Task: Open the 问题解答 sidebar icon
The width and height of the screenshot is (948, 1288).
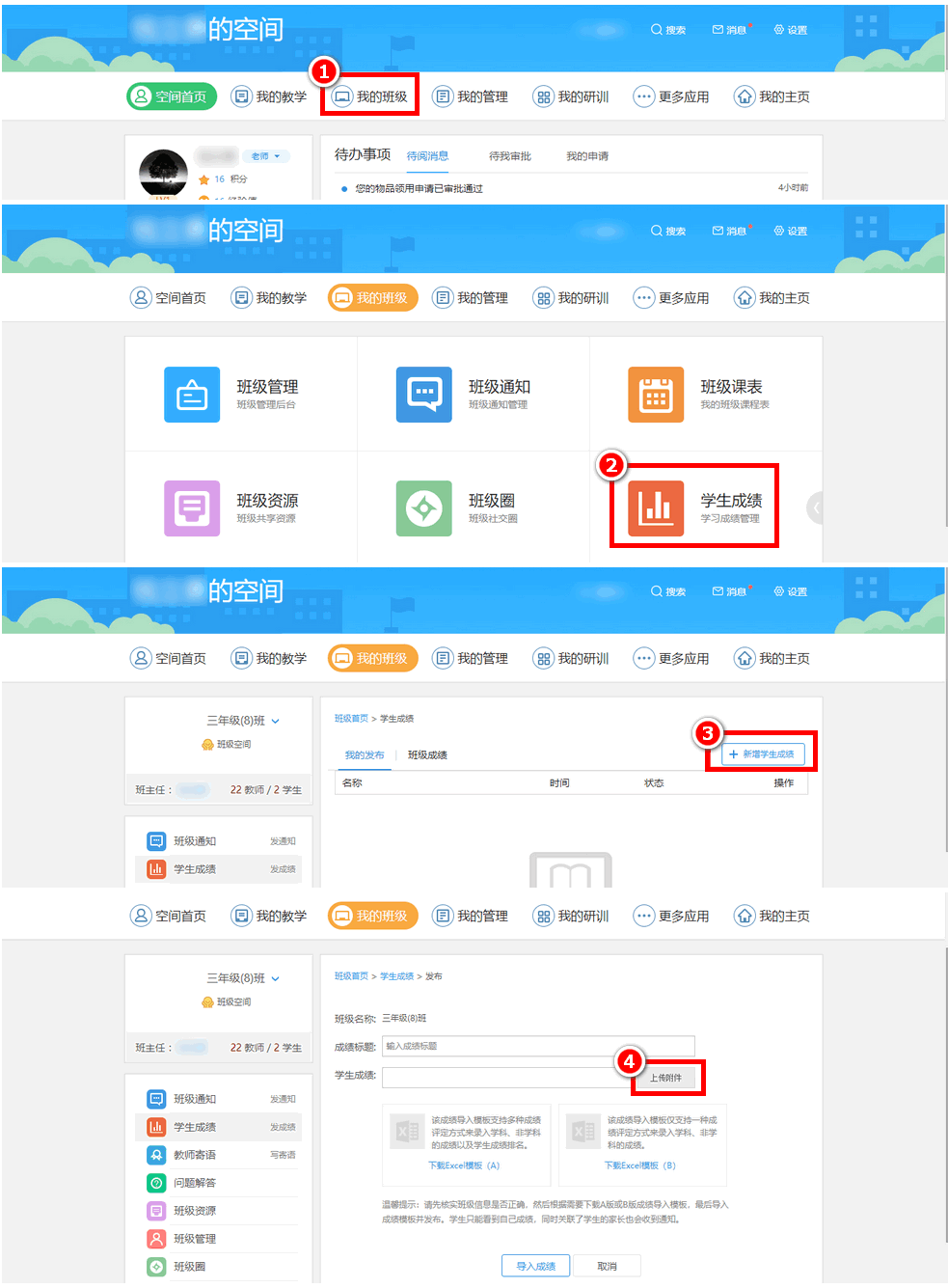Action: 156,1183
